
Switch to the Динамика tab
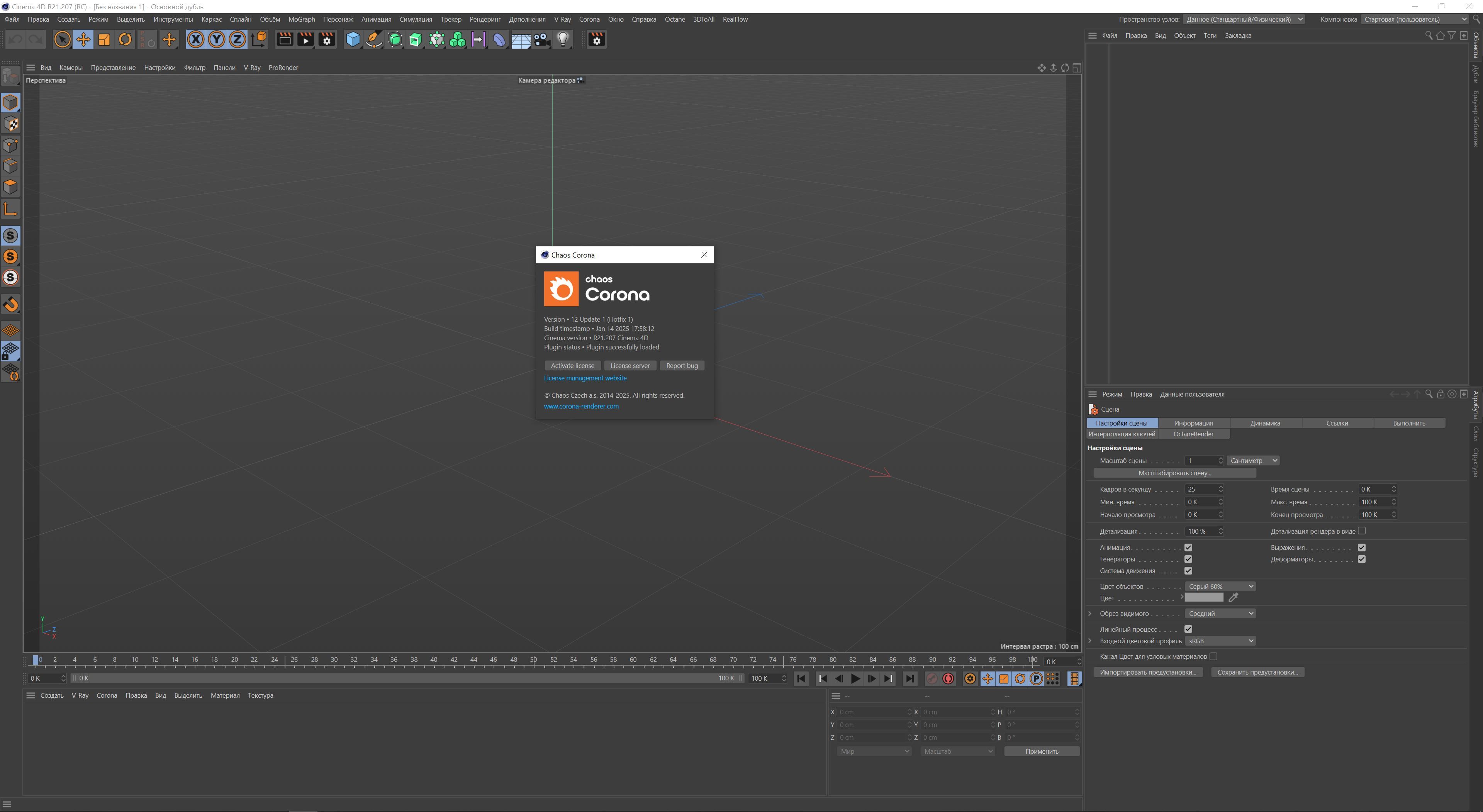click(x=1265, y=423)
